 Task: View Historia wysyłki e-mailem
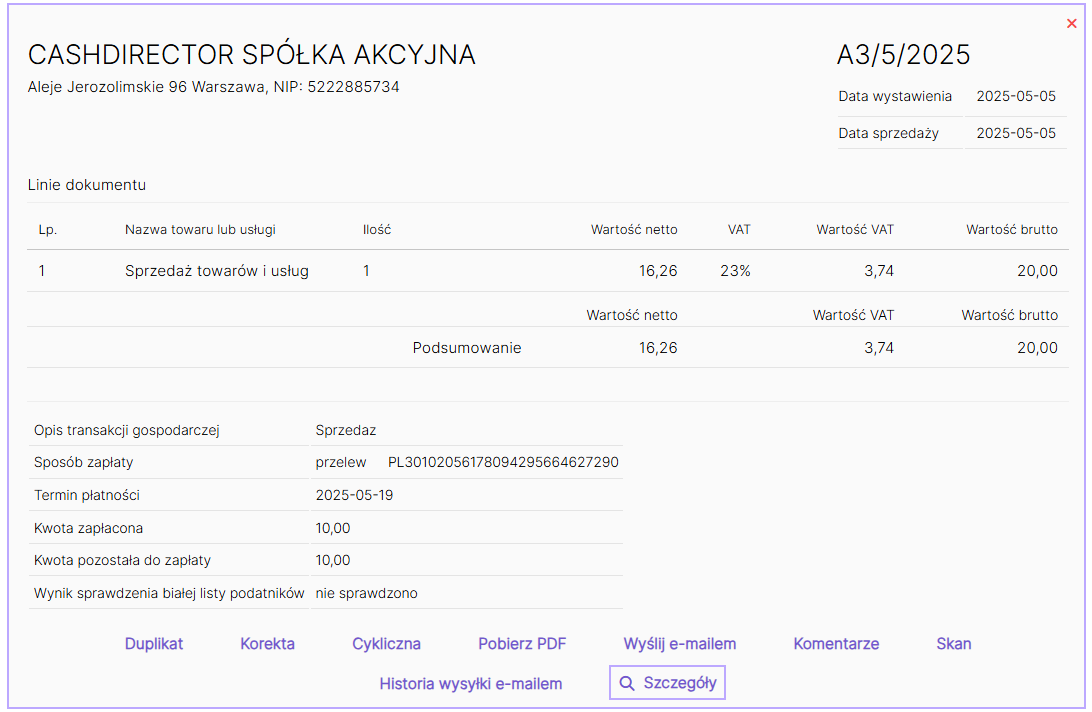[x=471, y=684]
